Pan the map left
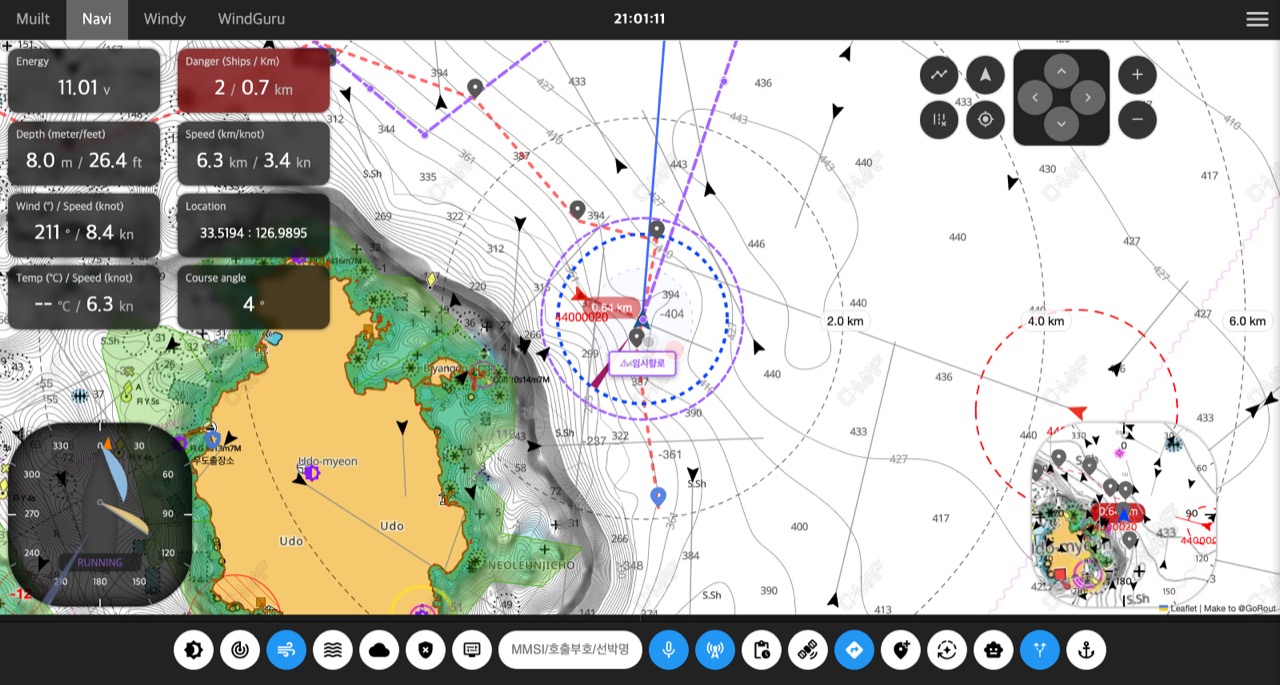This screenshot has width=1280, height=685. [x=1035, y=98]
